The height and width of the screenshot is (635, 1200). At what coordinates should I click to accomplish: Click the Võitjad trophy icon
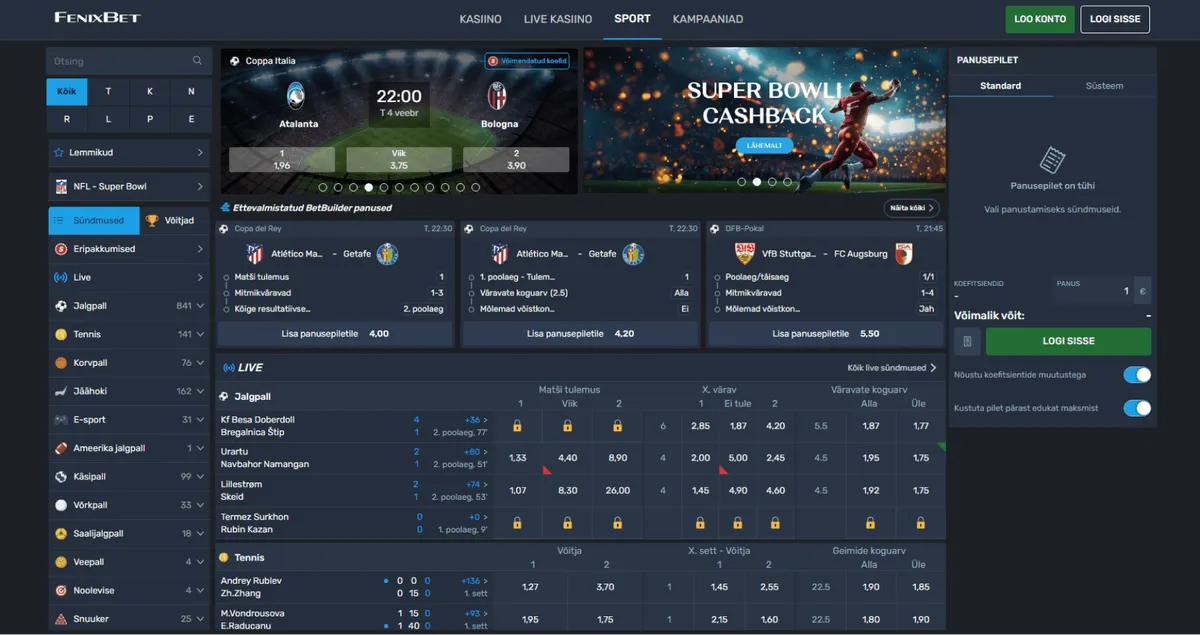pyautogui.click(x=152, y=220)
